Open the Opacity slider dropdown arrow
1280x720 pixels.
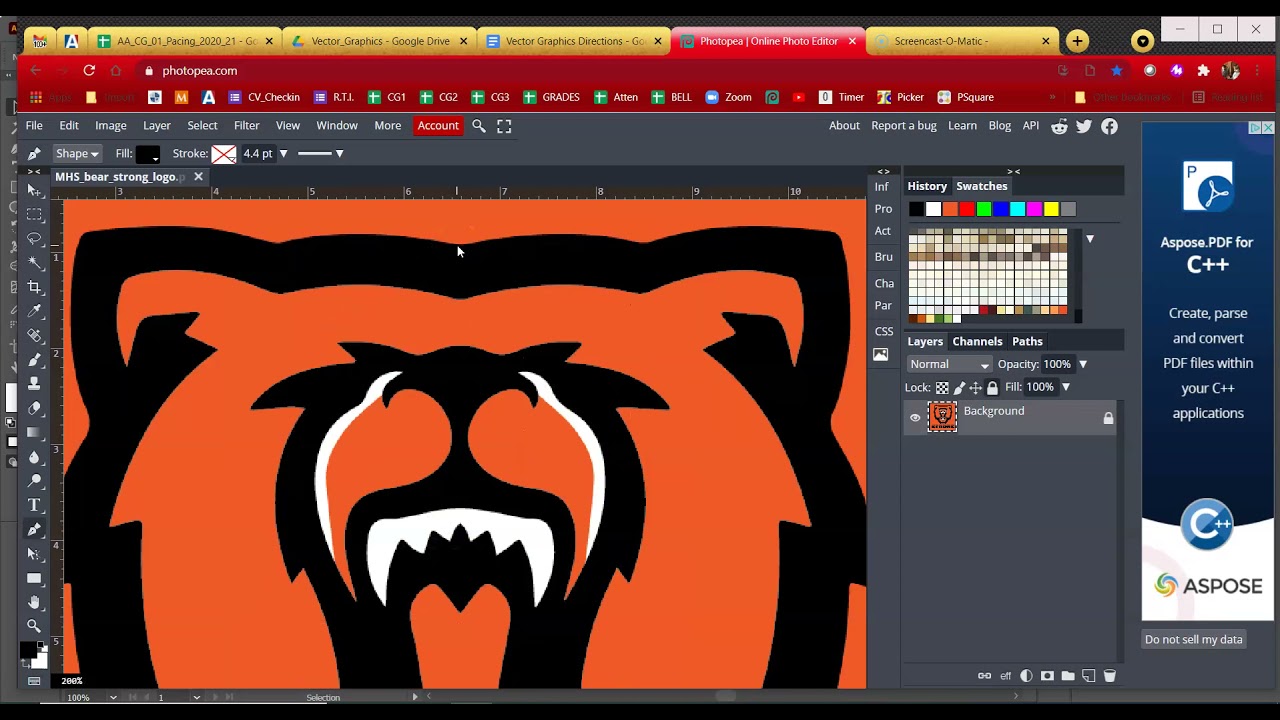pos(1082,365)
